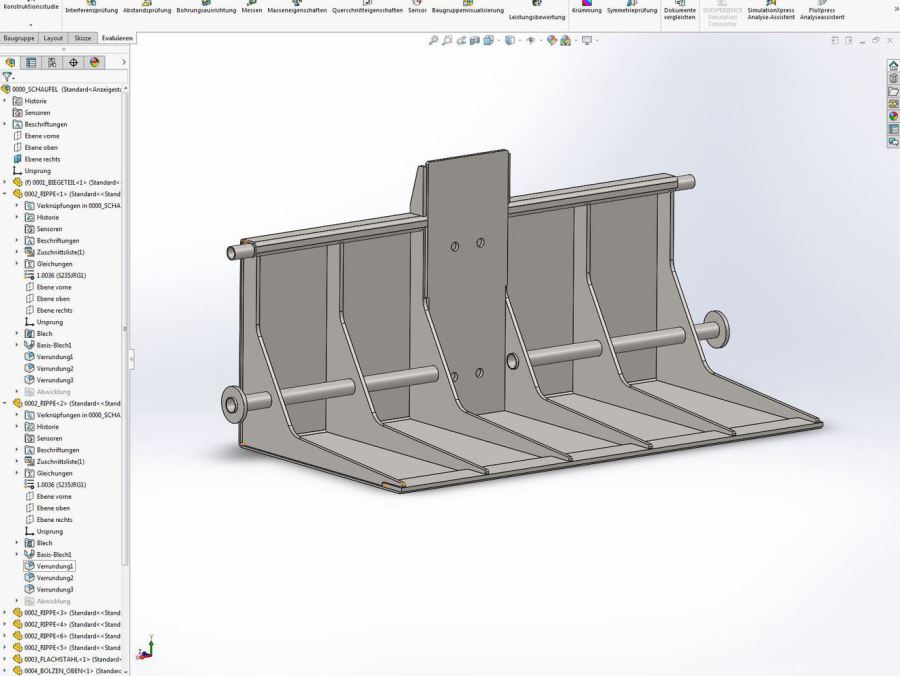The image size is (900, 676).
Task: Expand more manager tabs chevron
Action: click(x=123, y=63)
